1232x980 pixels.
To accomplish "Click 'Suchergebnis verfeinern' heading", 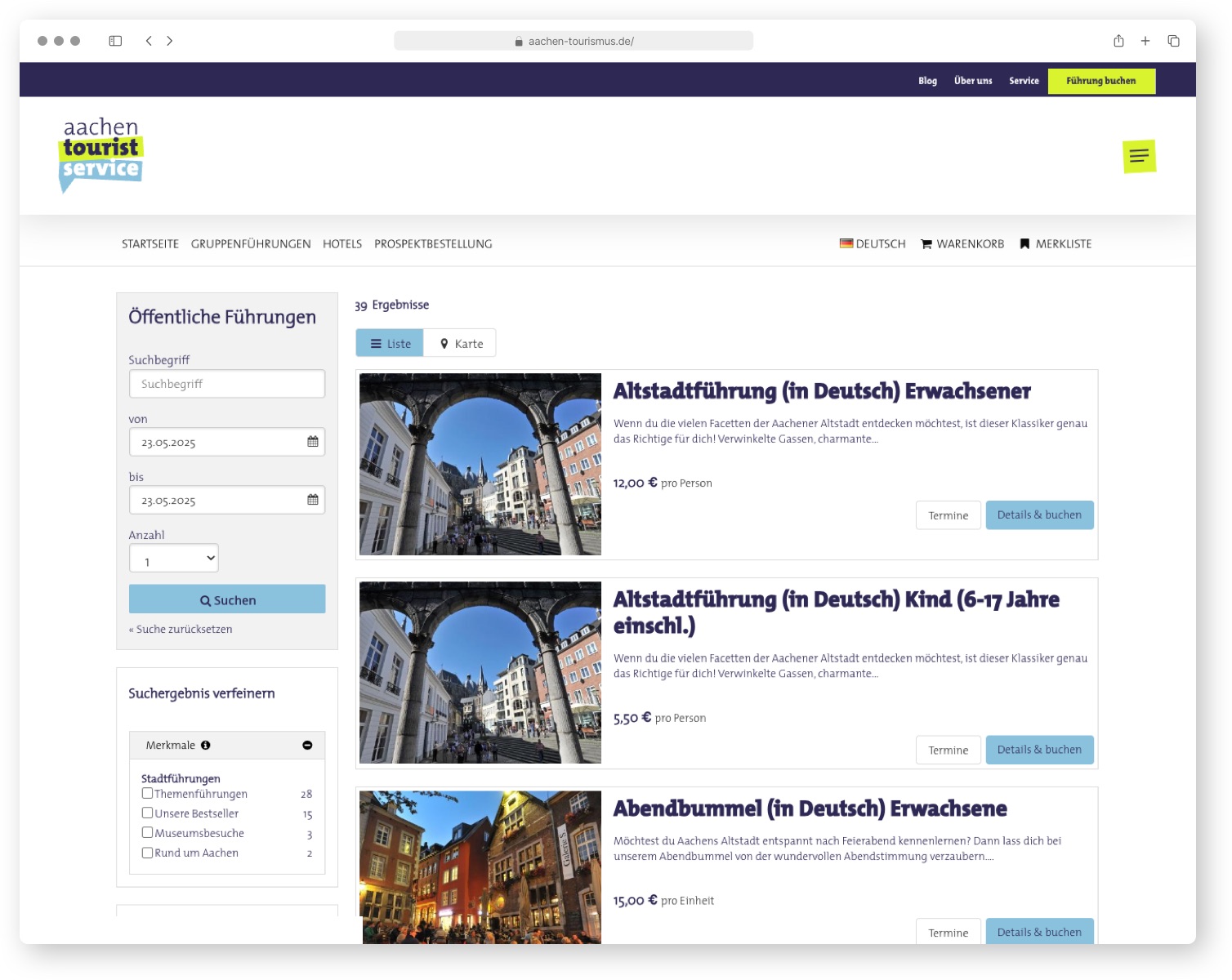I will (x=202, y=693).
